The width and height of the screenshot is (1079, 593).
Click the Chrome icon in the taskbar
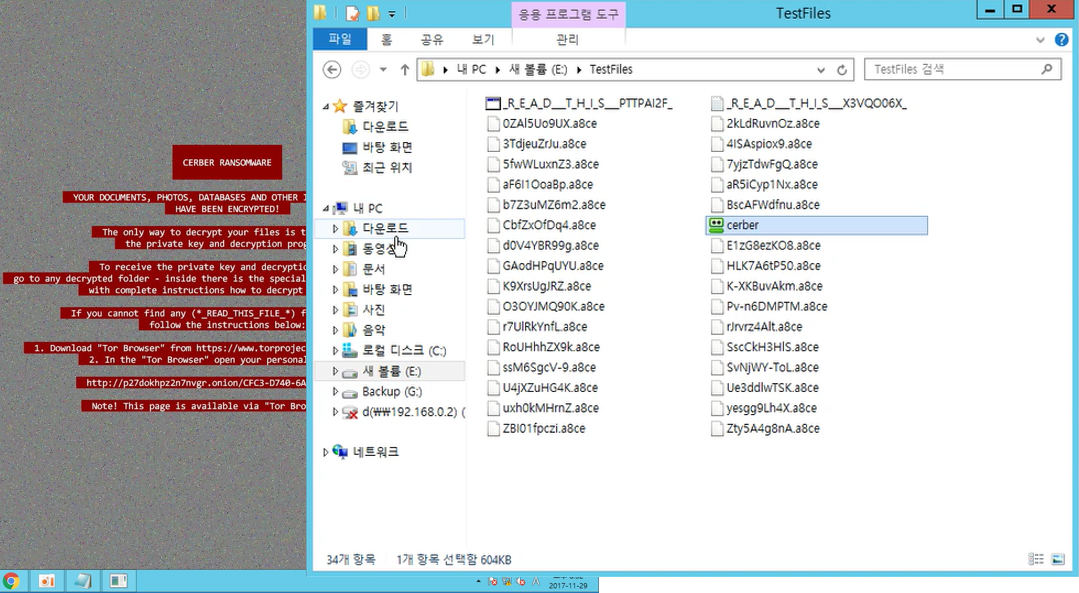[11, 581]
